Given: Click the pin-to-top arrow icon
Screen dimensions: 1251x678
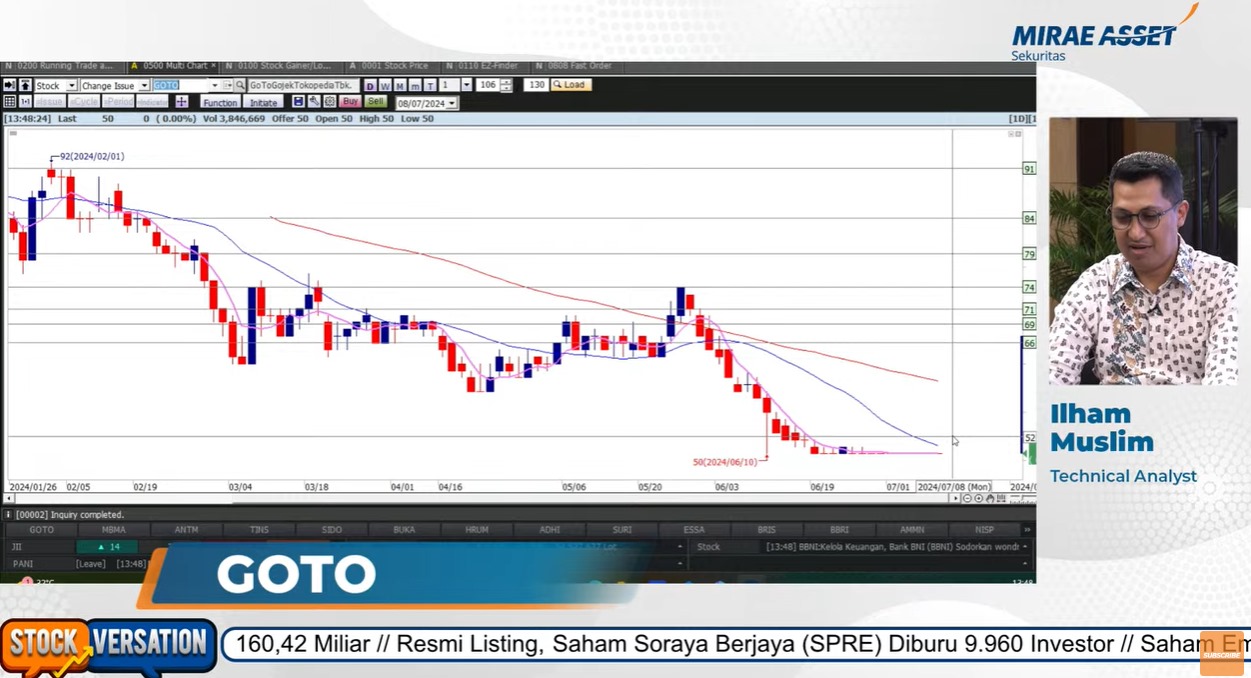Looking at the screenshot, I should (x=25, y=86).
